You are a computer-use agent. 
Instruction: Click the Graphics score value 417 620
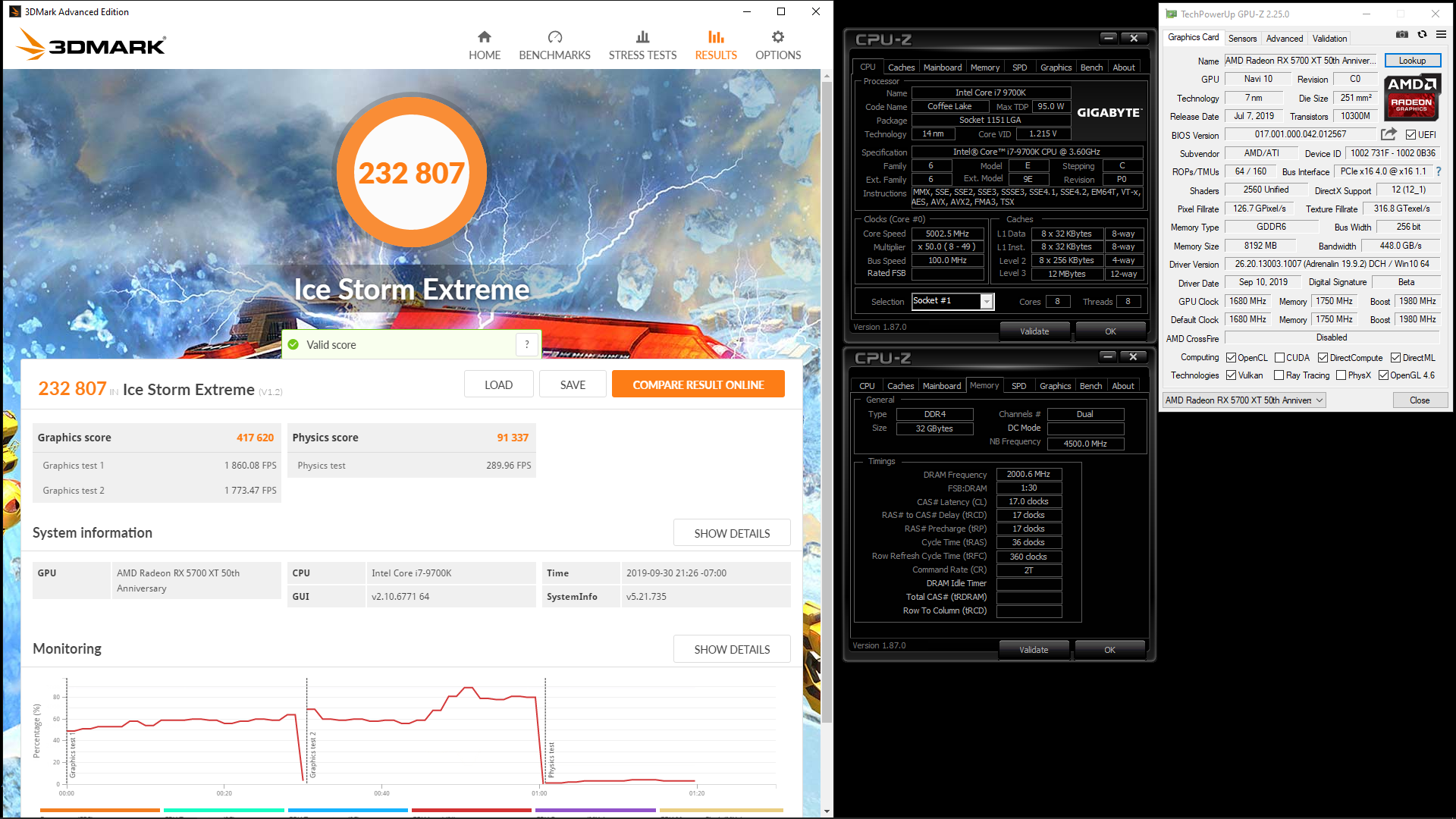pos(255,438)
